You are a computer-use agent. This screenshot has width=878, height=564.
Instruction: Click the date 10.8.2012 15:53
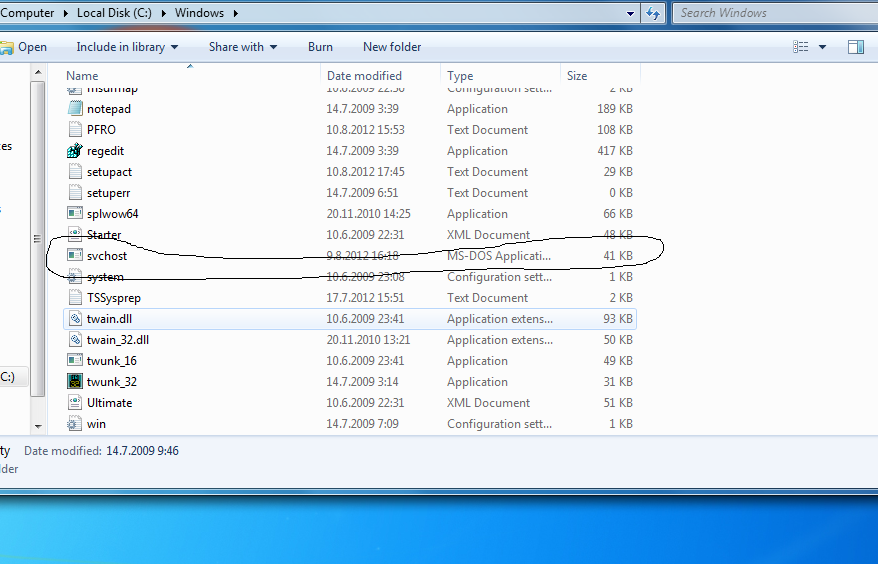(x=365, y=129)
